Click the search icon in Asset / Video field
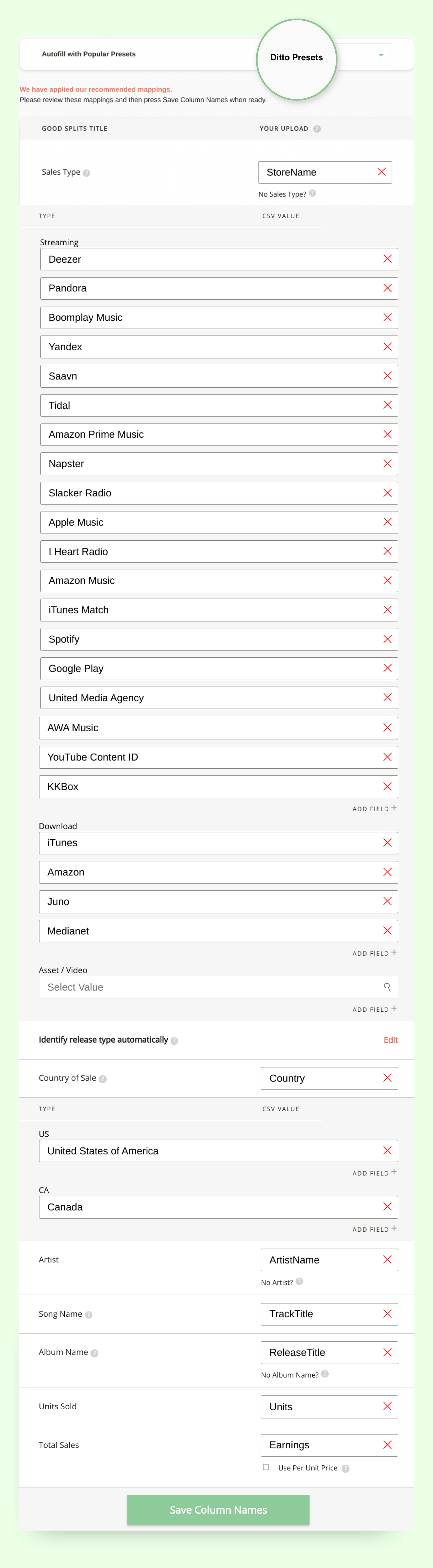The width and height of the screenshot is (433, 1568). [387, 987]
